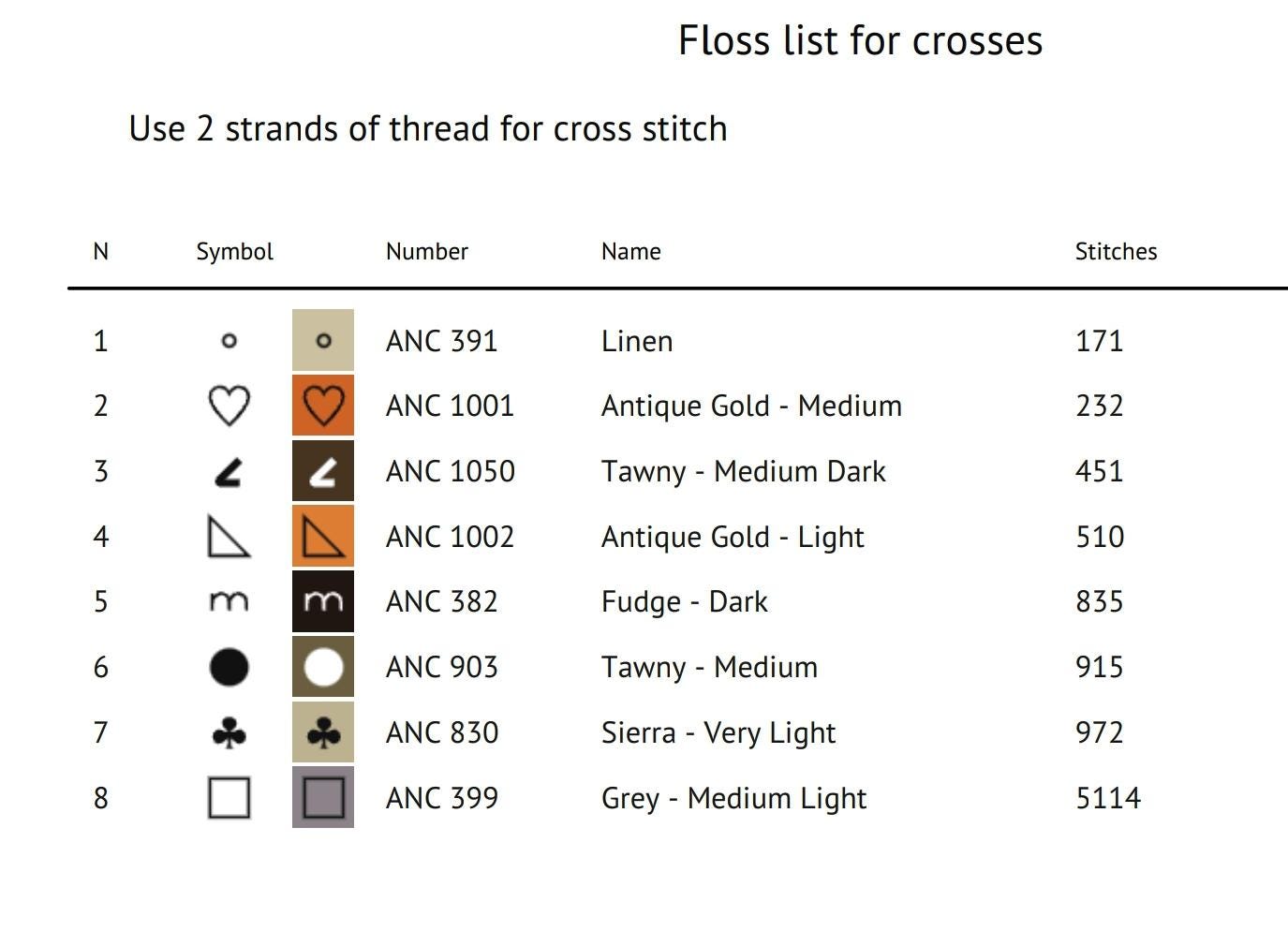Click the Grey - Medium Light name
Image resolution: width=1288 pixels, height=946 pixels.
(733, 799)
